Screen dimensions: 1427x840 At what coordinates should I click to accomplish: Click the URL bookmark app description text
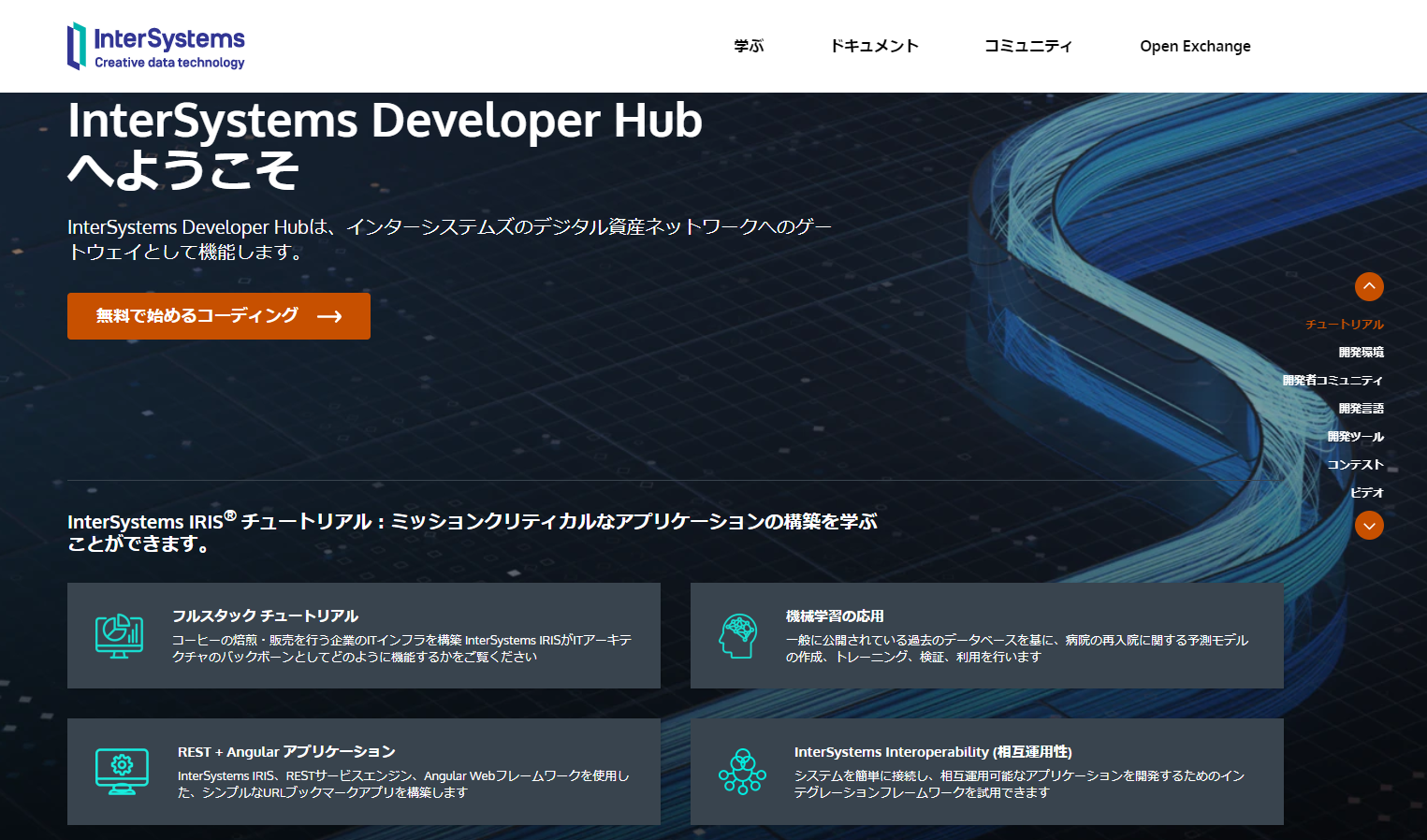pyautogui.click(x=403, y=784)
